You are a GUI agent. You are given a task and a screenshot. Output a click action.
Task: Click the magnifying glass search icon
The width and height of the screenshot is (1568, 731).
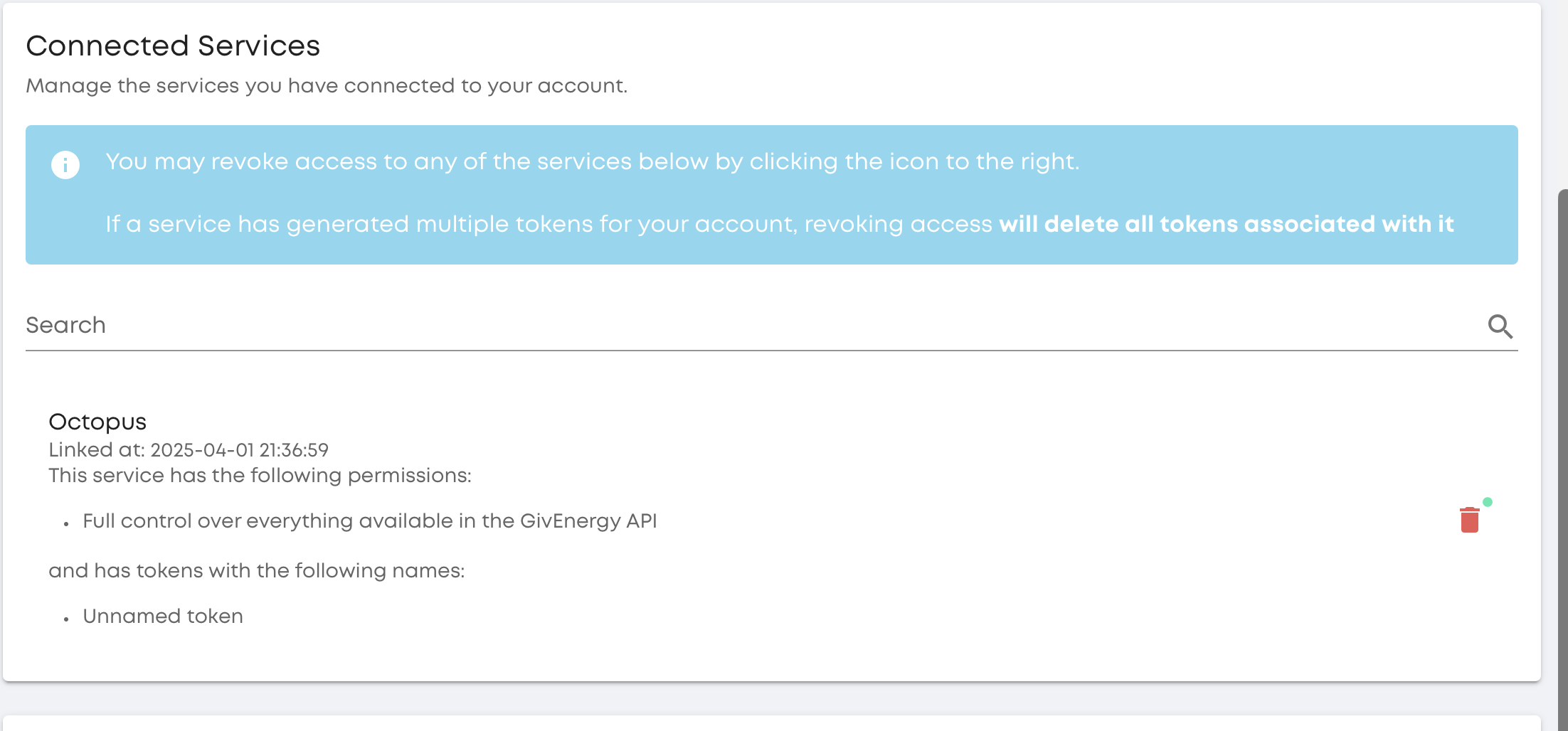tap(1500, 326)
